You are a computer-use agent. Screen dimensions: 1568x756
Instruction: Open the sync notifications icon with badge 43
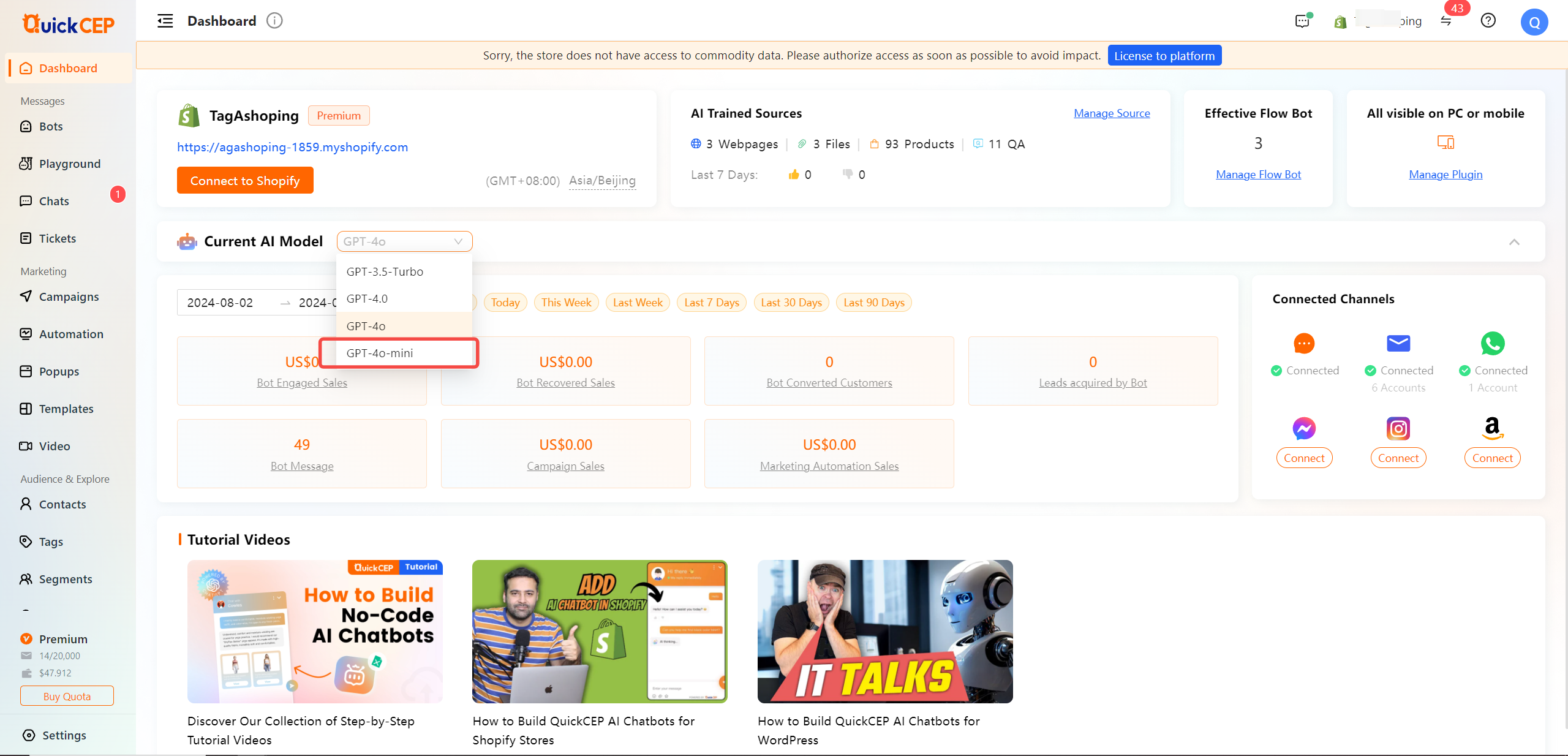pyautogui.click(x=1447, y=21)
